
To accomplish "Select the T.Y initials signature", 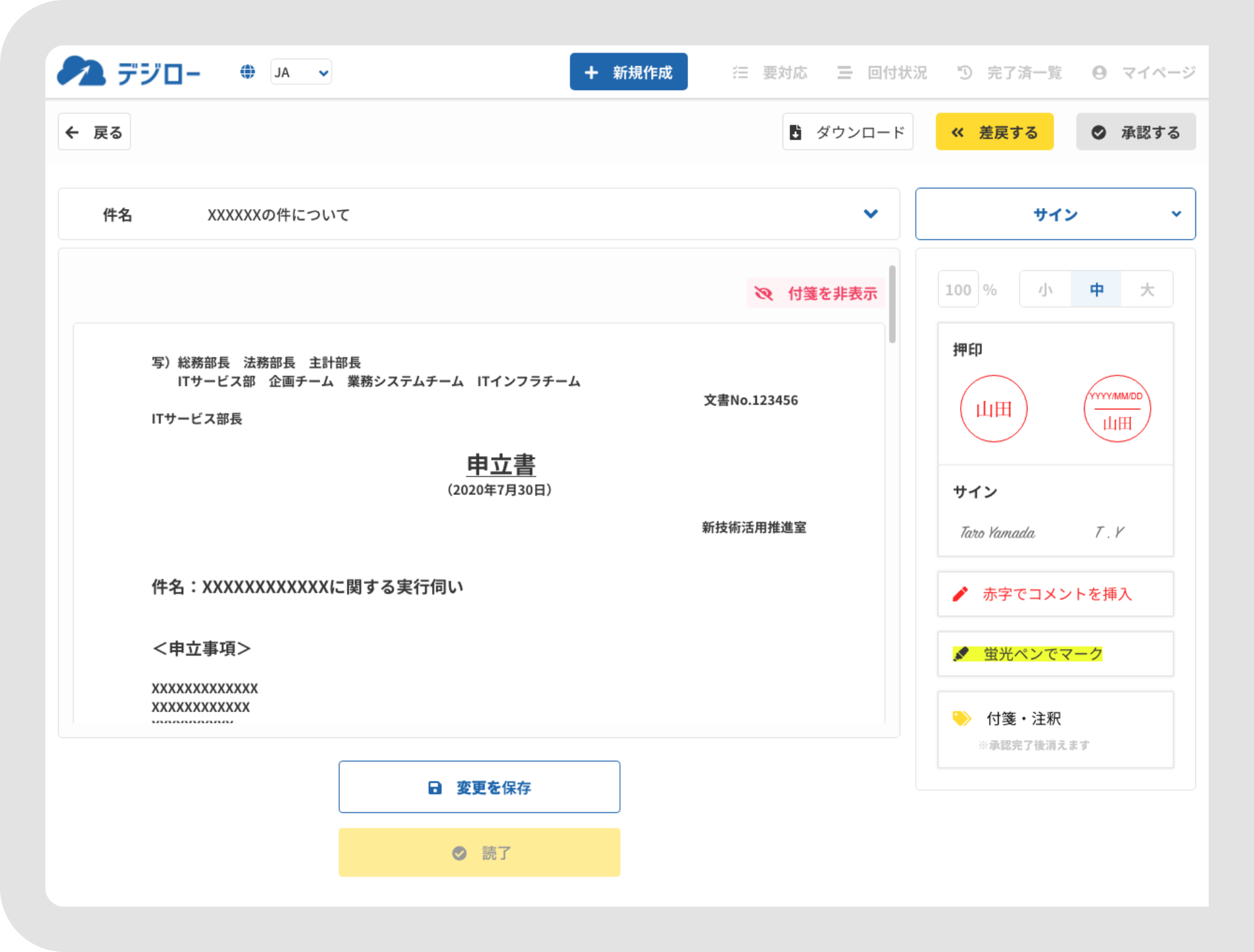I will pos(1109,533).
